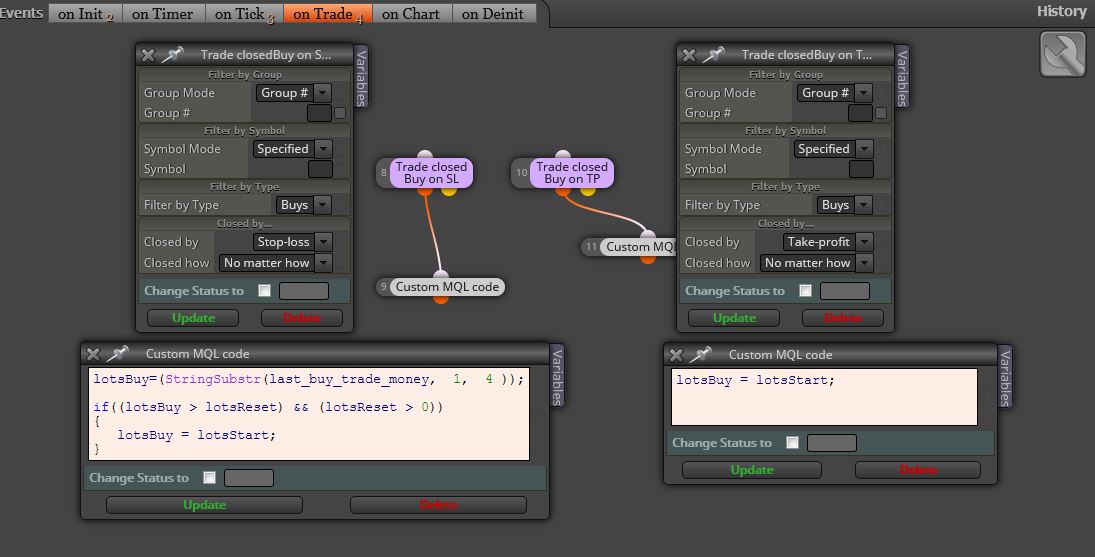The height and width of the screenshot is (557, 1095).
Task: Switch to the on Deinit events tab
Action: [493, 13]
